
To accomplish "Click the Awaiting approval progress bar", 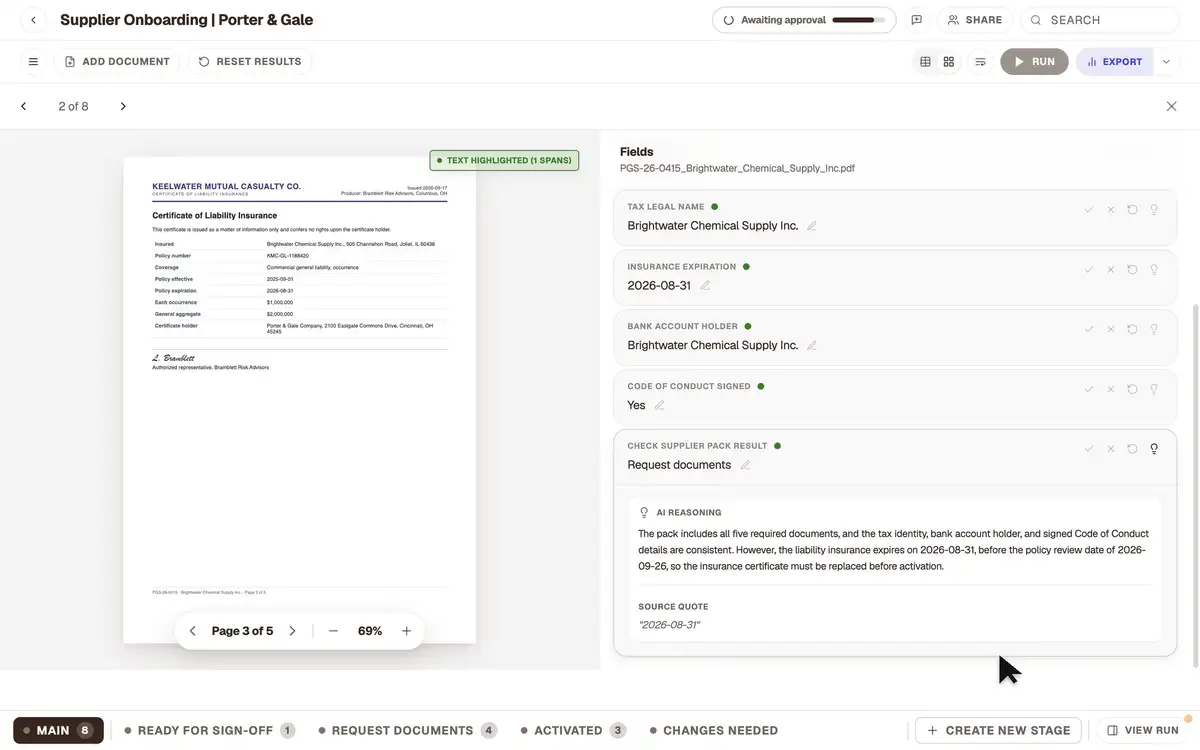I will 859,20.
